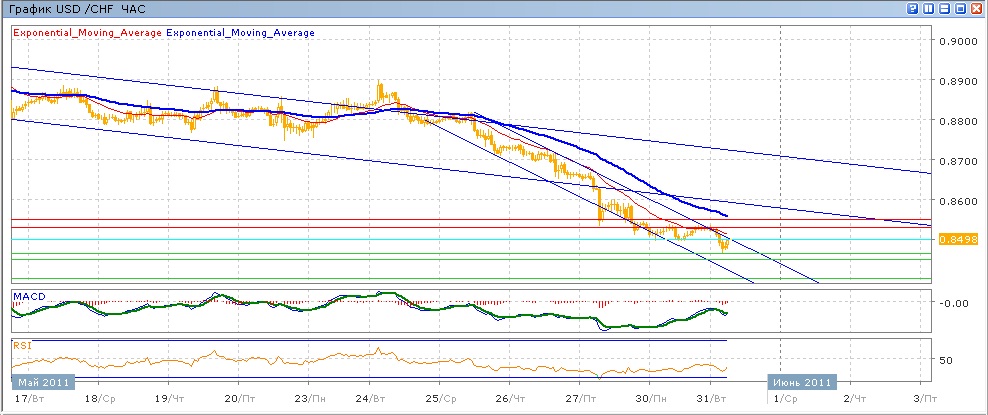Click the vertical tile layout icon
Viewport: 988px width, 415px height.
(x=929, y=8)
